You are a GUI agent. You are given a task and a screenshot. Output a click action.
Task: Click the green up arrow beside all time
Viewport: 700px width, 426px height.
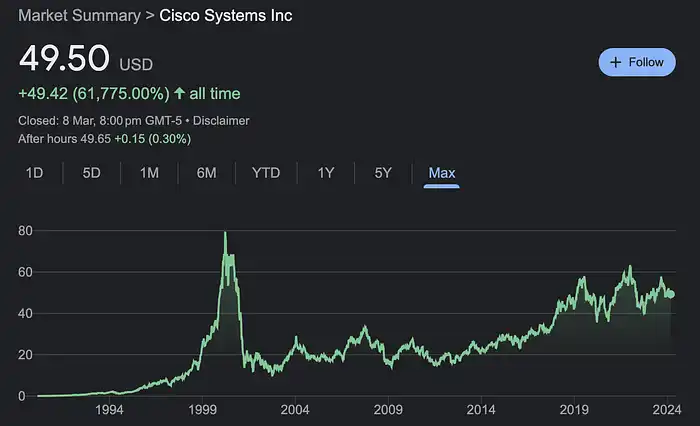179,93
